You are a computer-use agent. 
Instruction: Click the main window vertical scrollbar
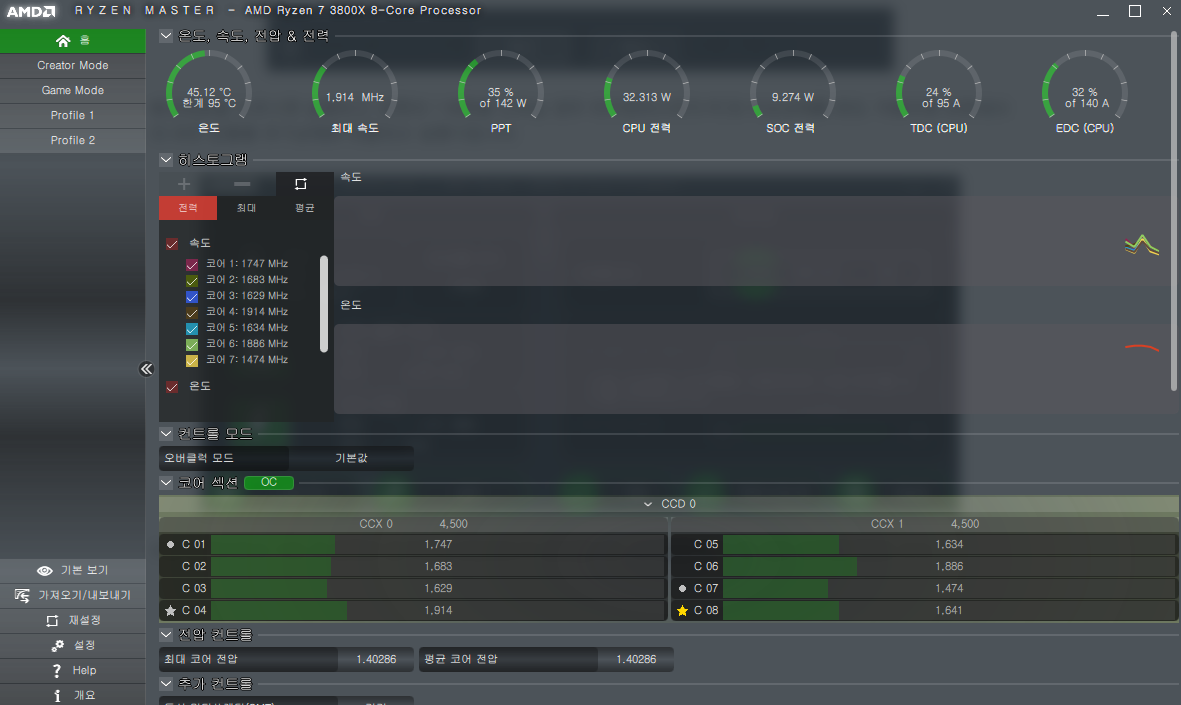1173,211
